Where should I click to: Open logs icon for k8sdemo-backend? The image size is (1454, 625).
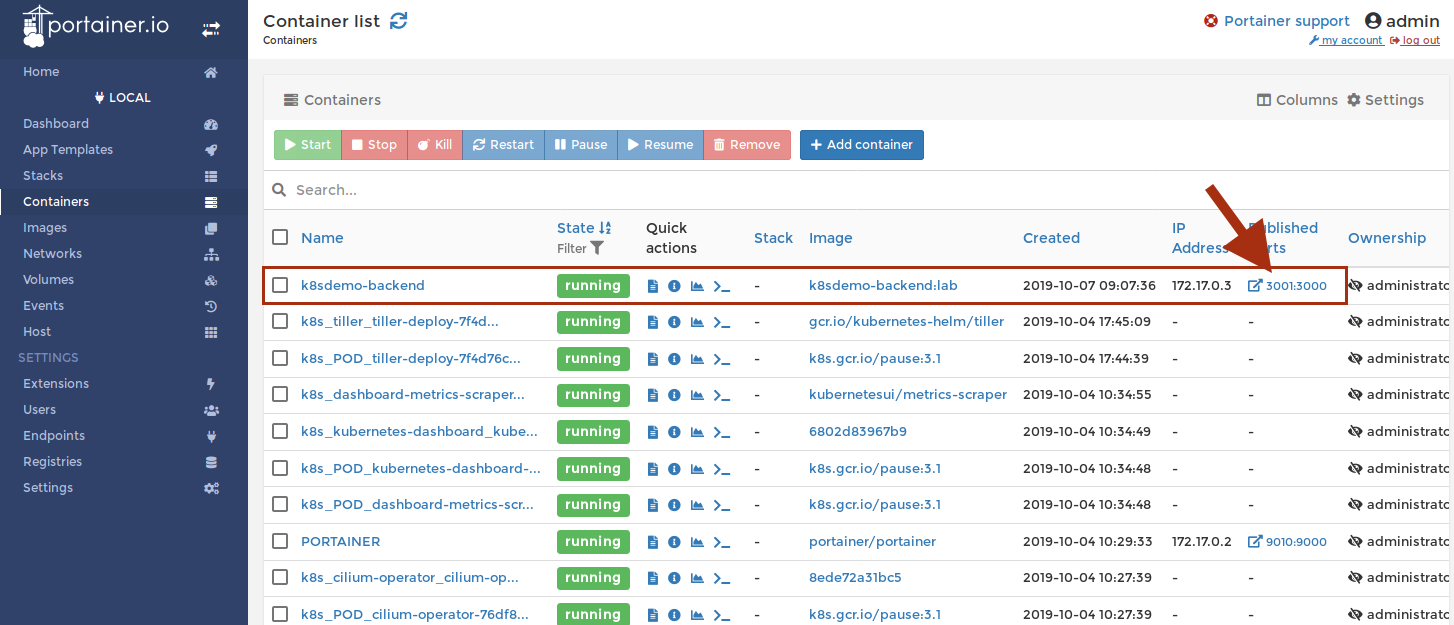click(x=653, y=286)
